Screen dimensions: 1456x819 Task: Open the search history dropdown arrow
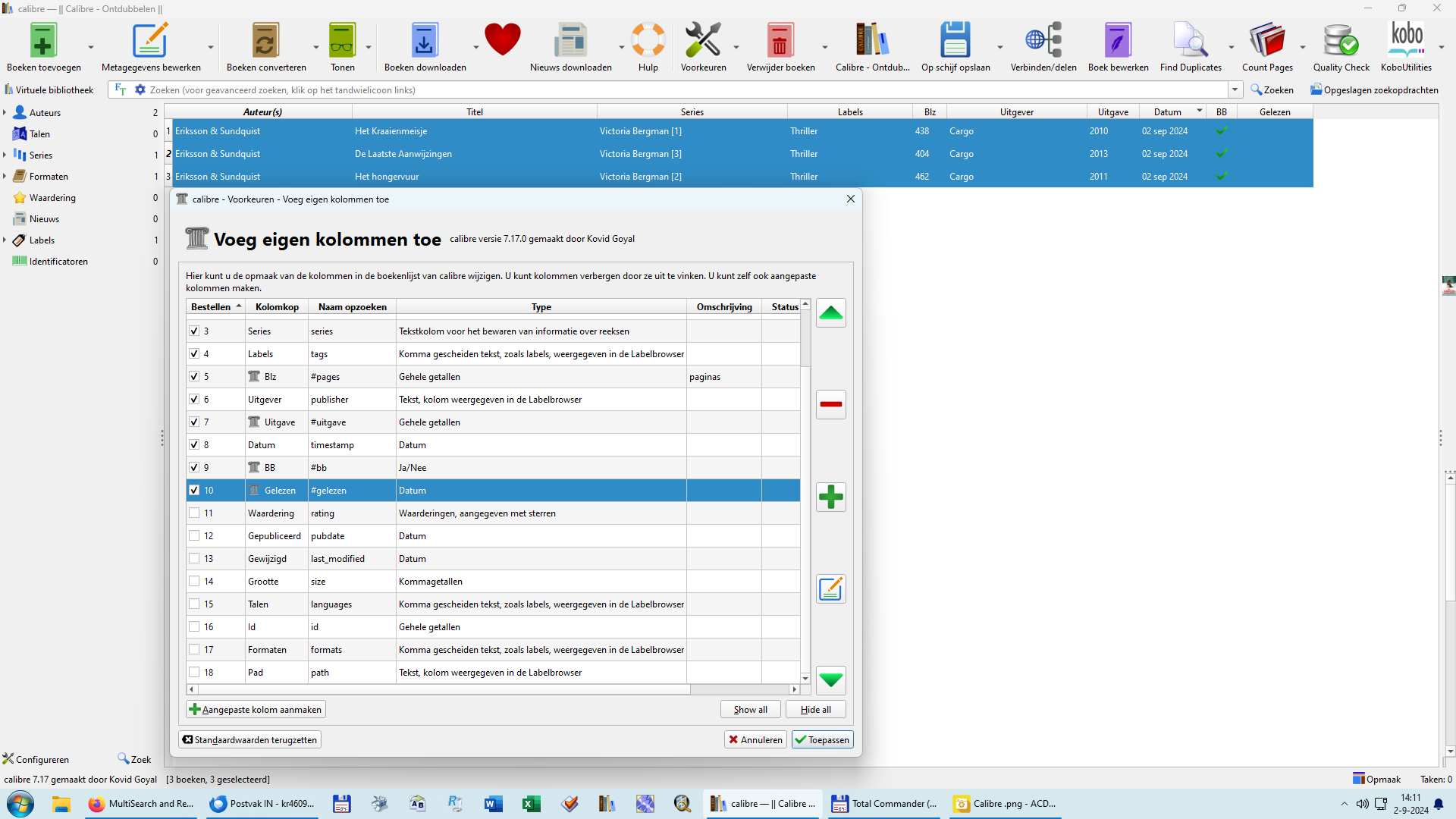coord(1235,90)
